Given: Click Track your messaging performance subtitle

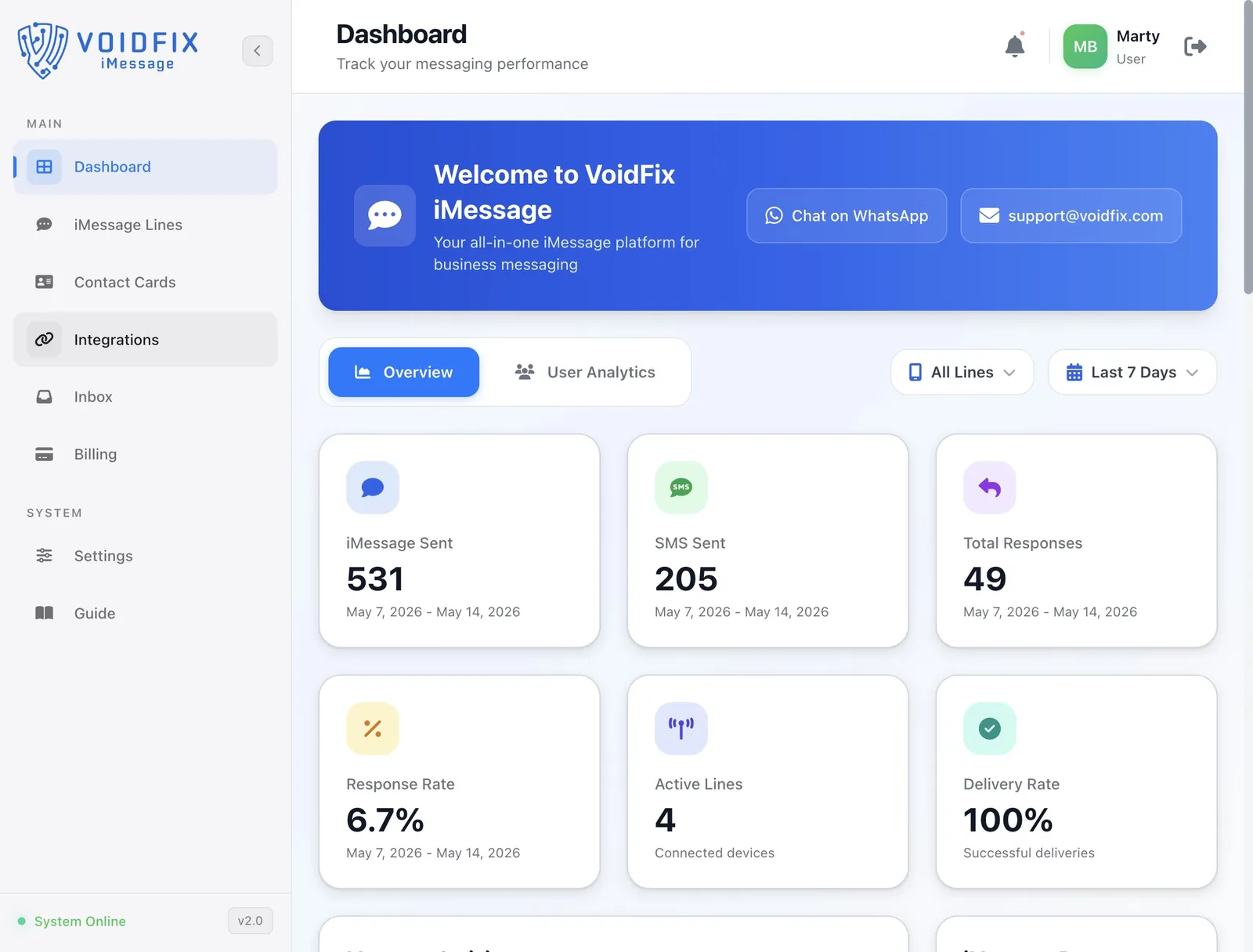Looking at the screenshot, I should [x=462, y=63].
